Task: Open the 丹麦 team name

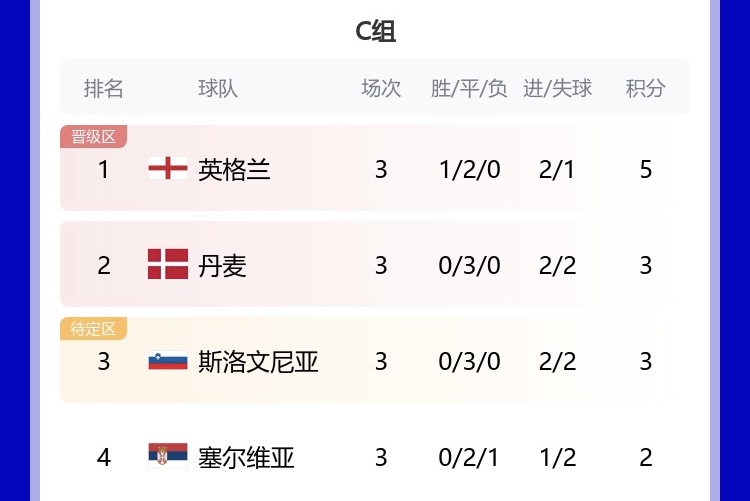Action: coord(222,265)
